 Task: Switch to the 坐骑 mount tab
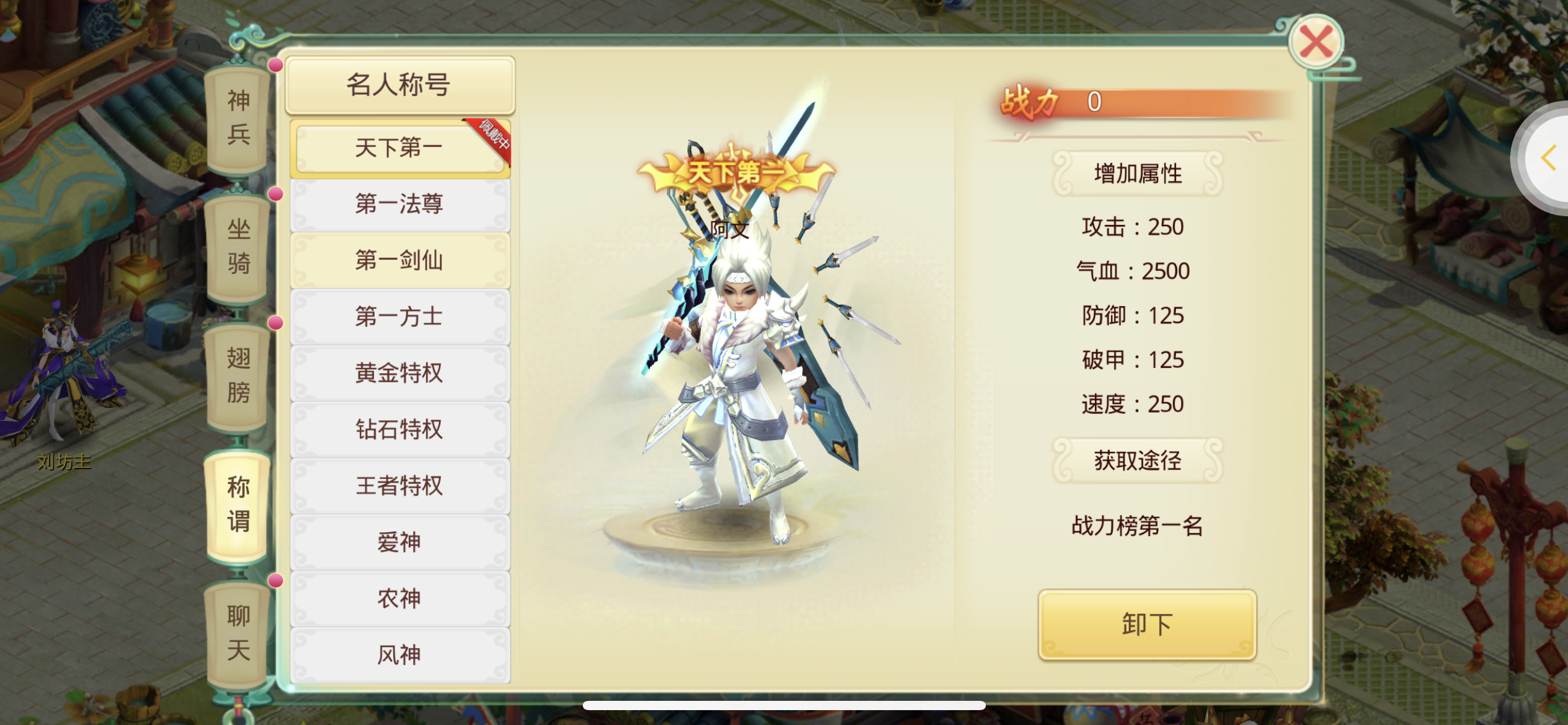click(238, 247)
